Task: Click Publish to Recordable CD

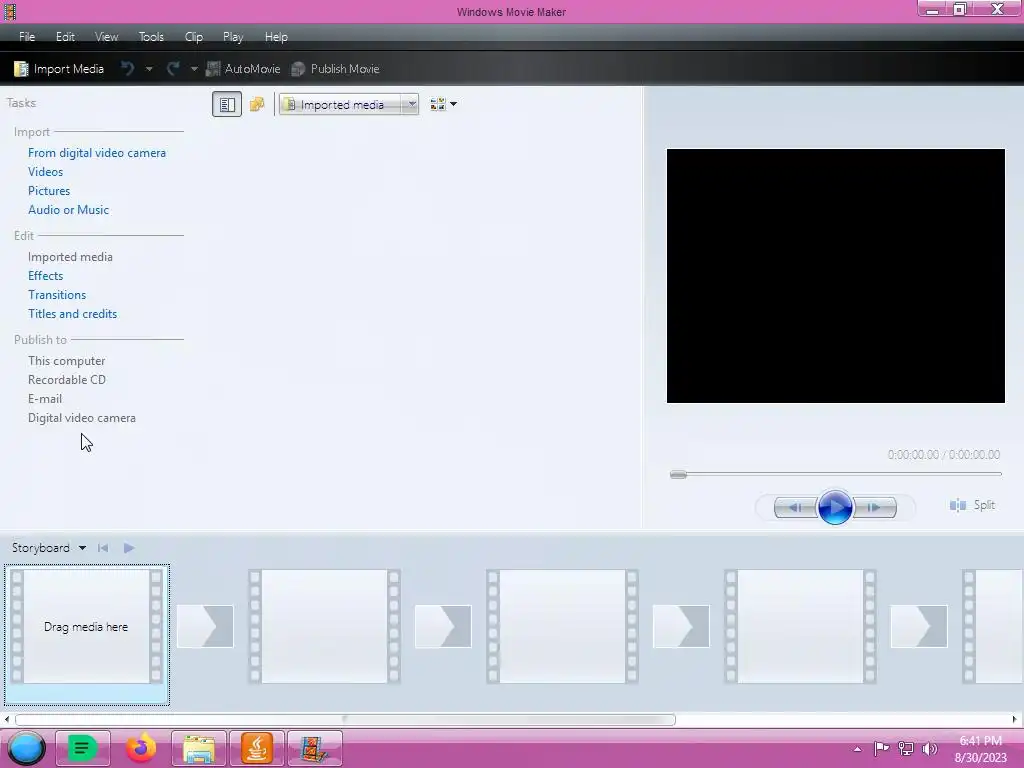Action: click(x=67, y=379)
